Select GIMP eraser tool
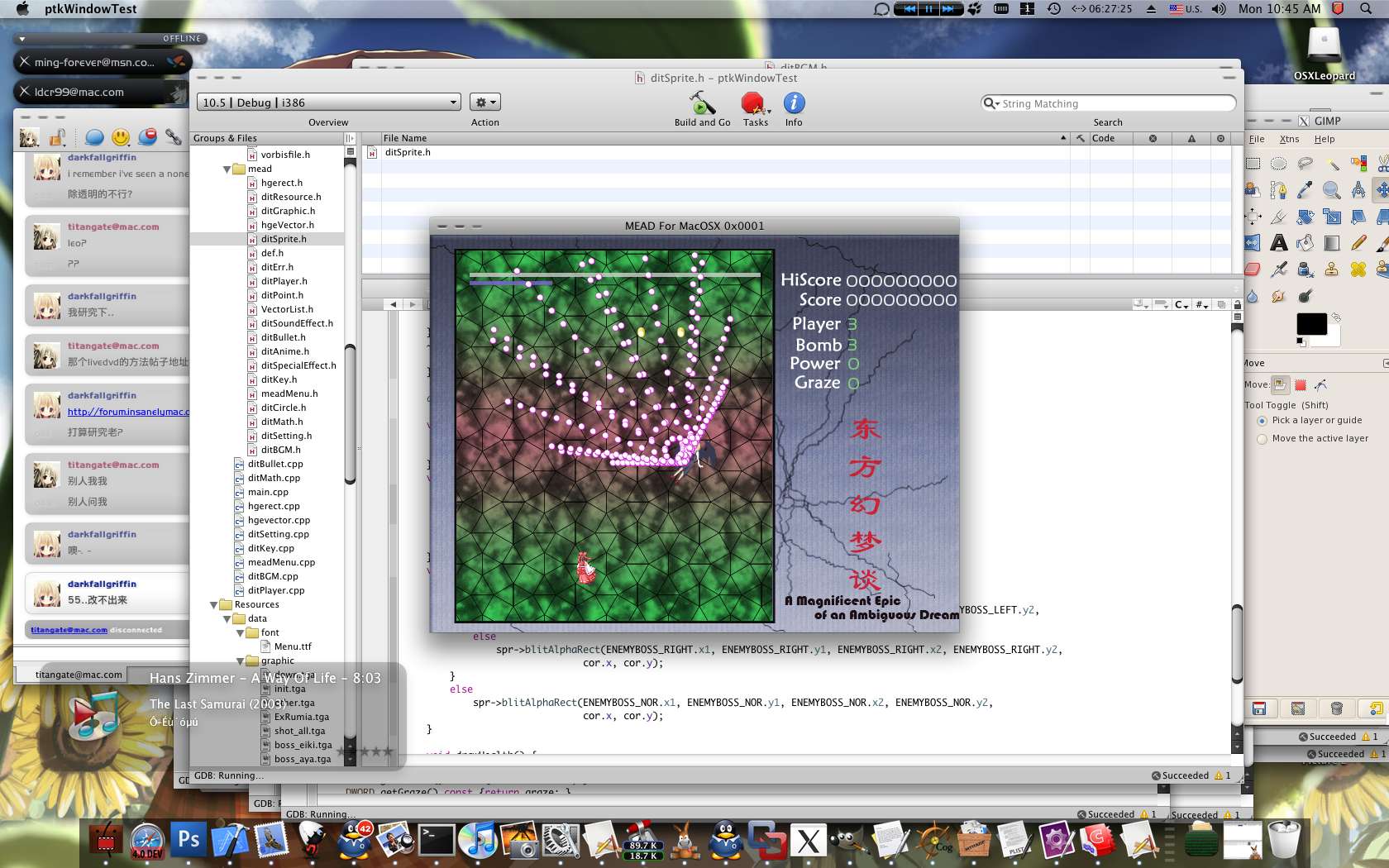1389x868 pixels. pos(1253,269)
